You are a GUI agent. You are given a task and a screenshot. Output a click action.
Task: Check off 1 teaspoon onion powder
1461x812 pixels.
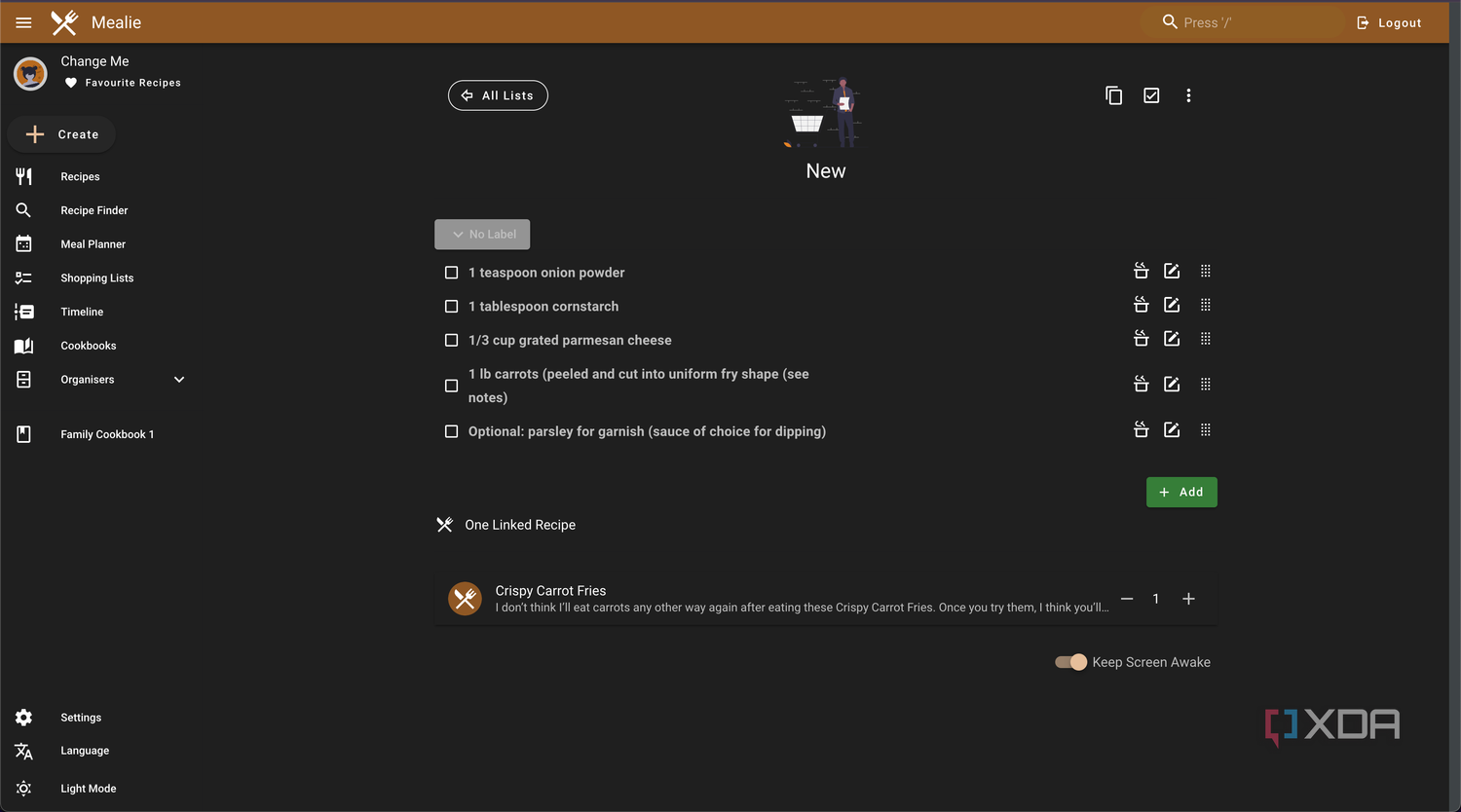(x=451, y=273)
